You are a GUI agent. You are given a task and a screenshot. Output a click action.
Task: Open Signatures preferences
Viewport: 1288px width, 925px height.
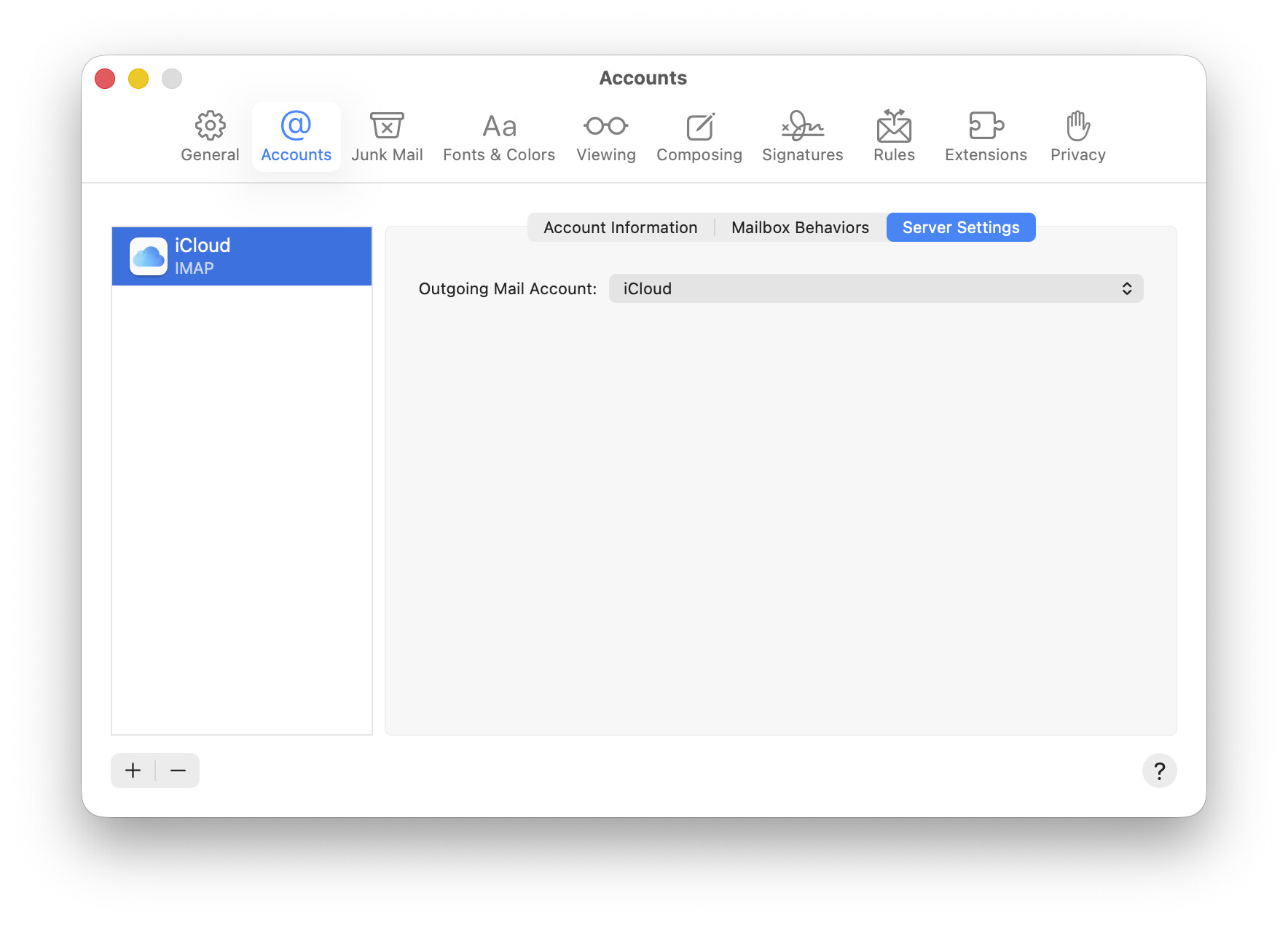pos(802,127)
